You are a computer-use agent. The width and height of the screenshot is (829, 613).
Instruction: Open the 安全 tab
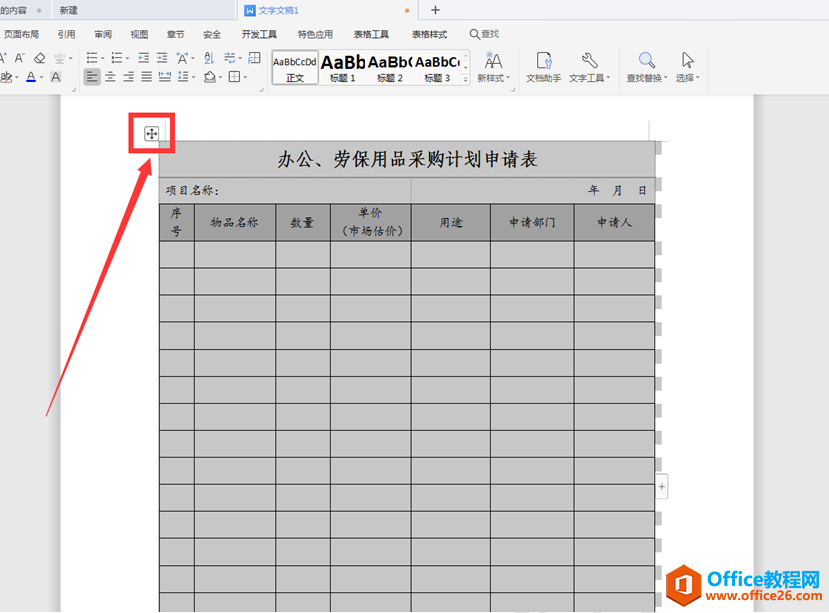click(x=212, y=34)
